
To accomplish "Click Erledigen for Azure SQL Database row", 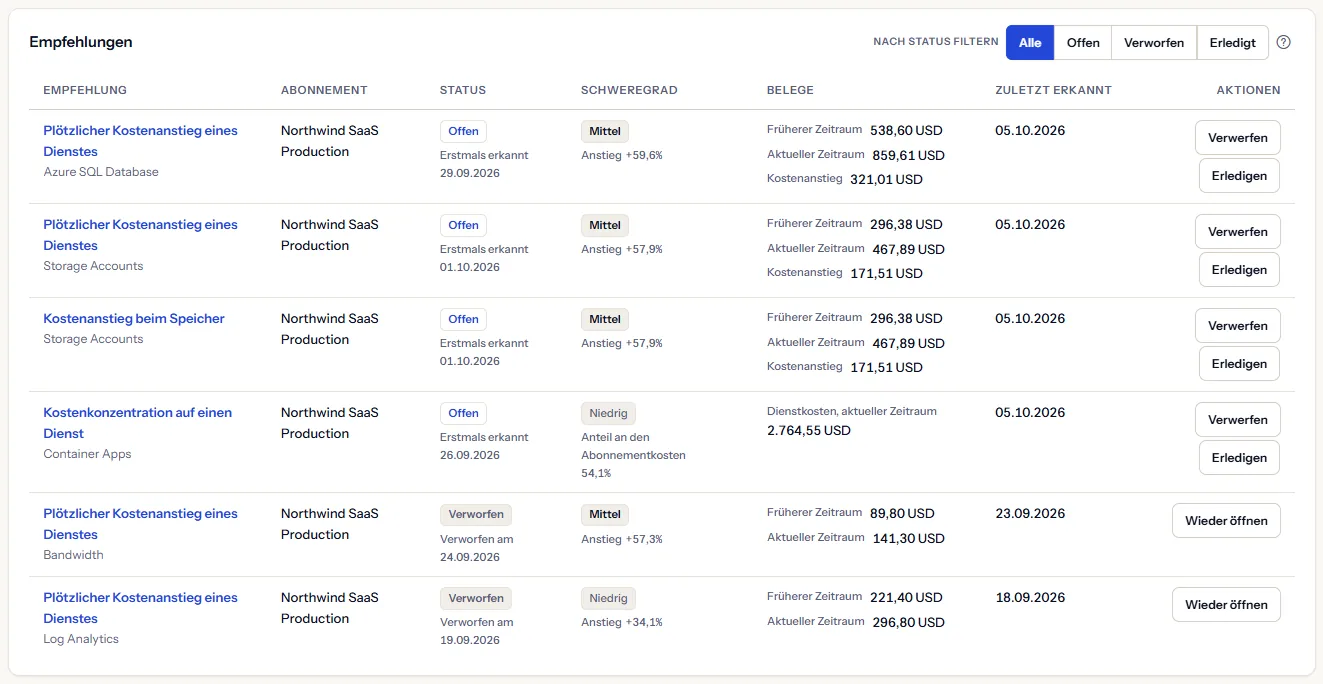I will coord(1239,176).
